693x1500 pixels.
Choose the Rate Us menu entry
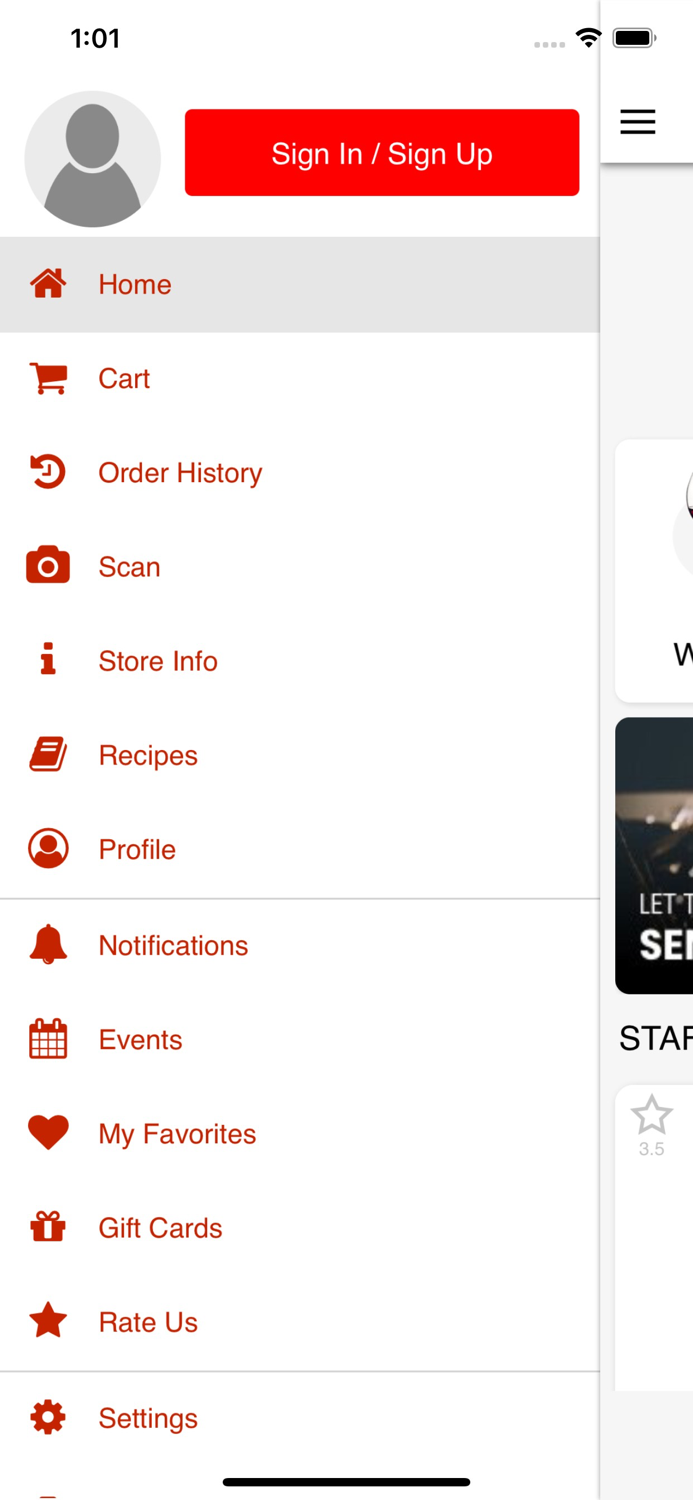coord(148,1322)
